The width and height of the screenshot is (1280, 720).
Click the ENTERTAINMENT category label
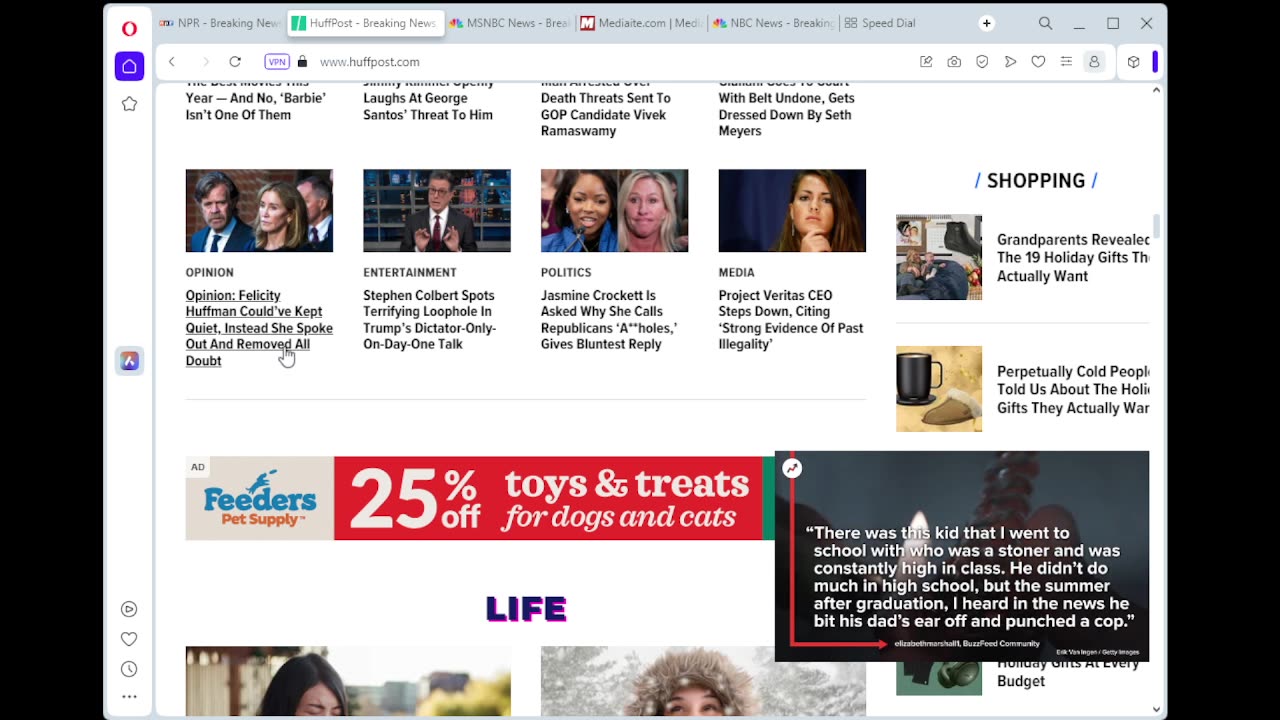point(410,272)
